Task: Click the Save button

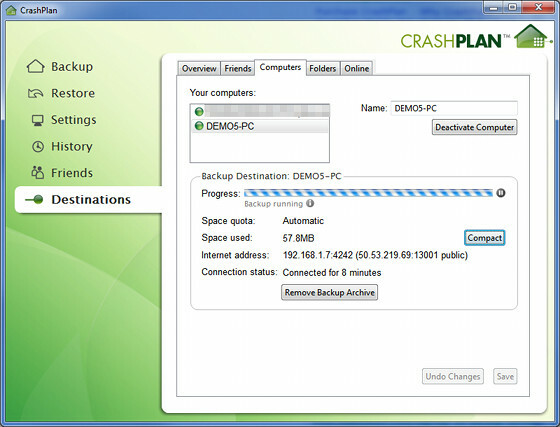Action: pos(505,376)
